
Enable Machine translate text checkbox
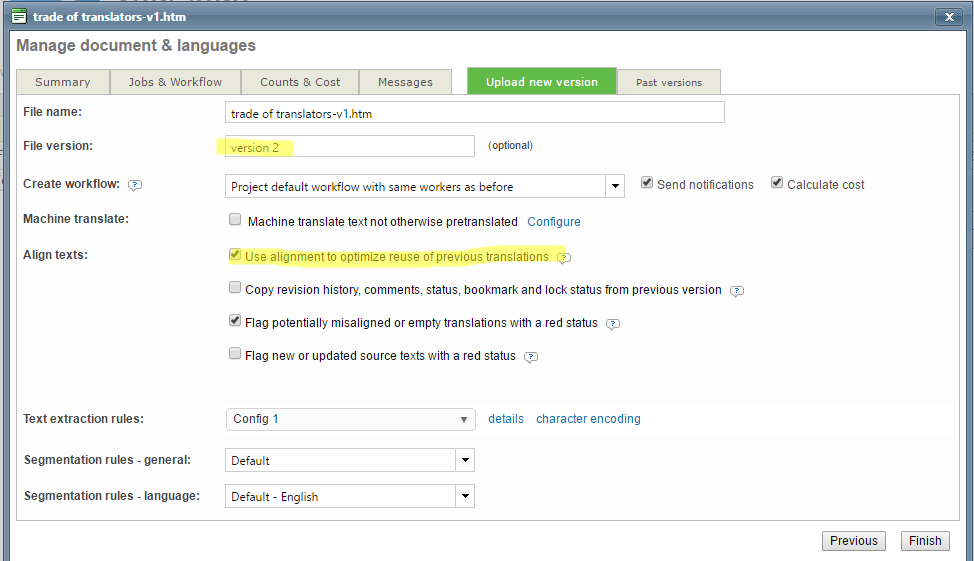(235, 221)
